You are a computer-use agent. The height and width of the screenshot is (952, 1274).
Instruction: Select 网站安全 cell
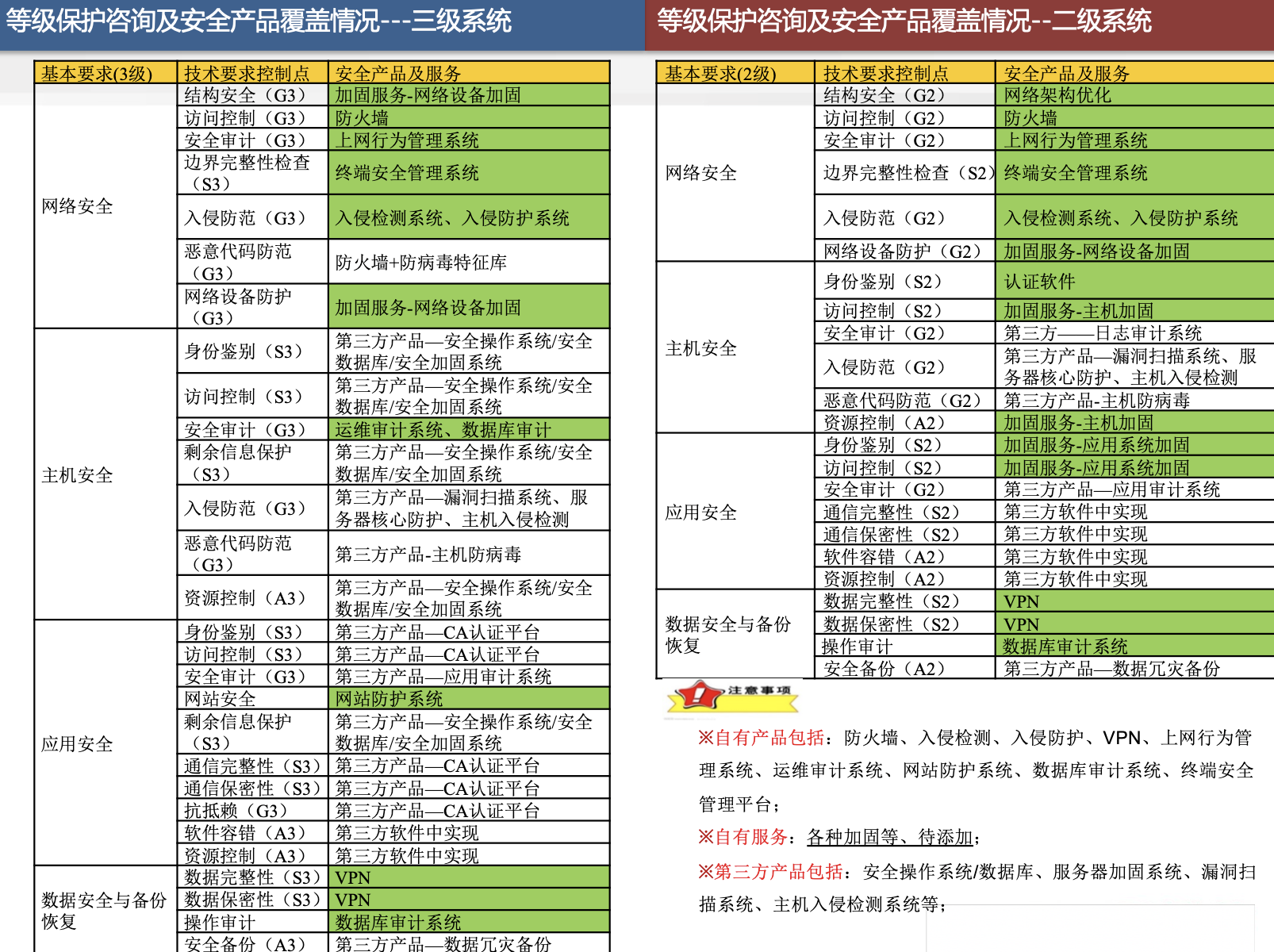(252, 699)
